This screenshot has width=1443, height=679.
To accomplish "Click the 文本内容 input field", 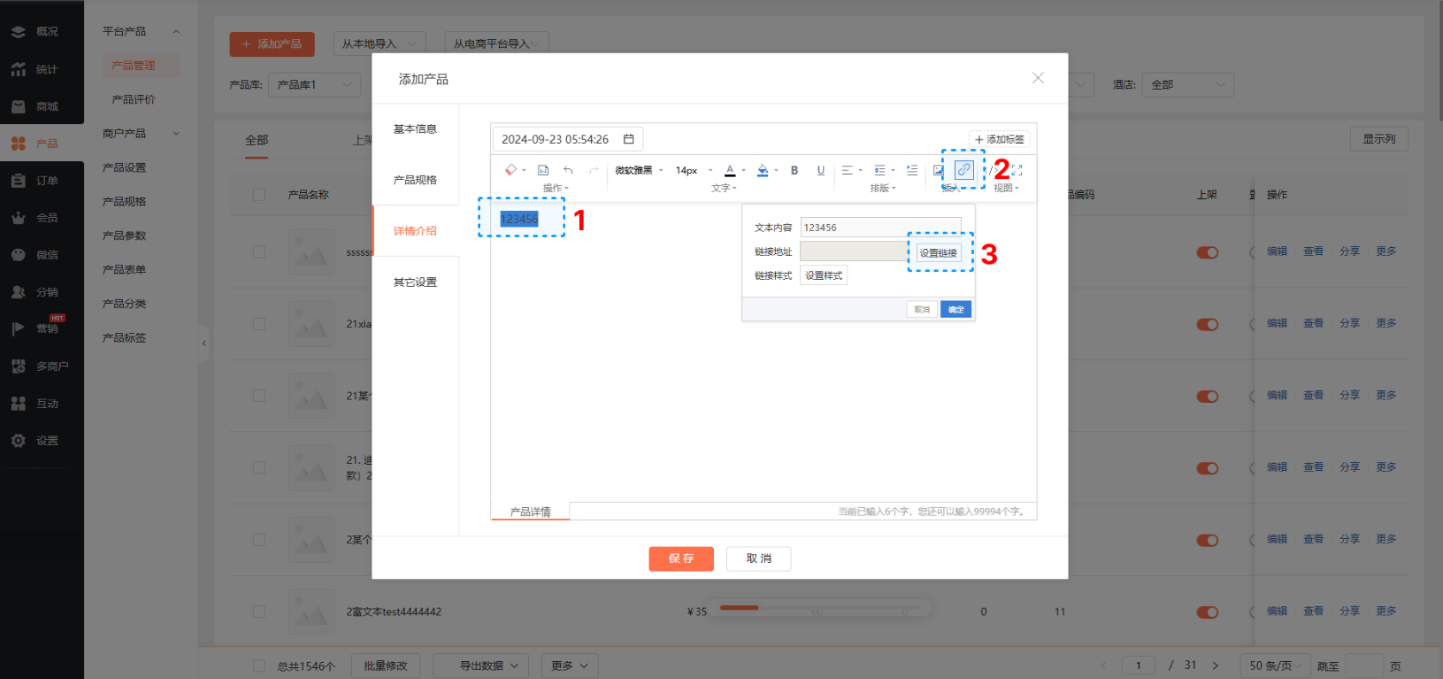I will 880,227.
